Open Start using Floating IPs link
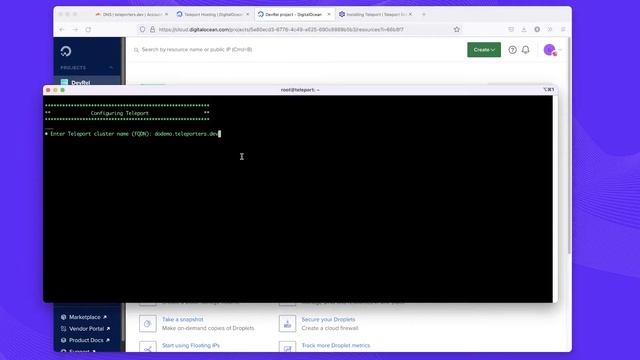 (191, 345)
